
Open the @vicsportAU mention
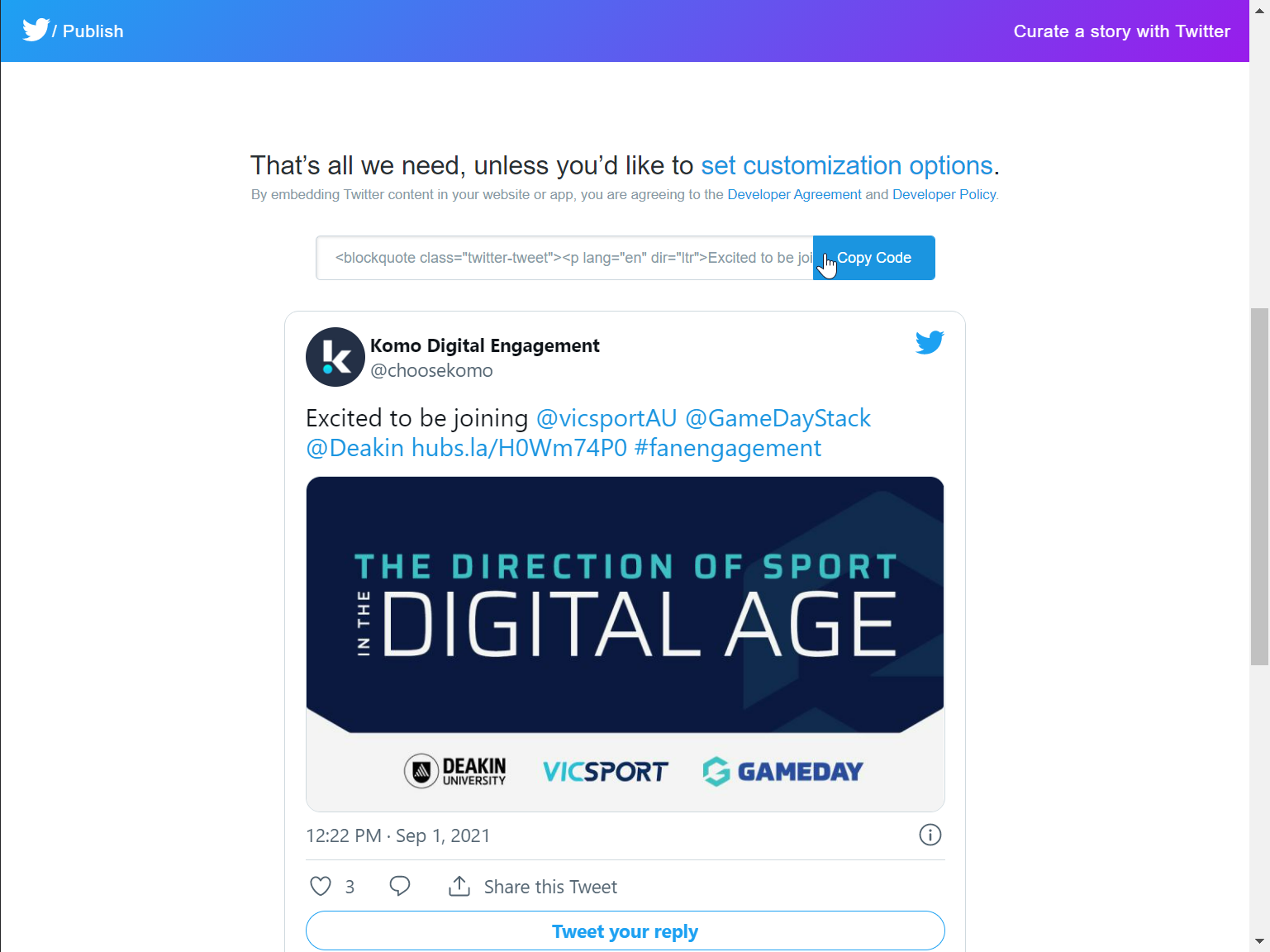tap(606, 418)
